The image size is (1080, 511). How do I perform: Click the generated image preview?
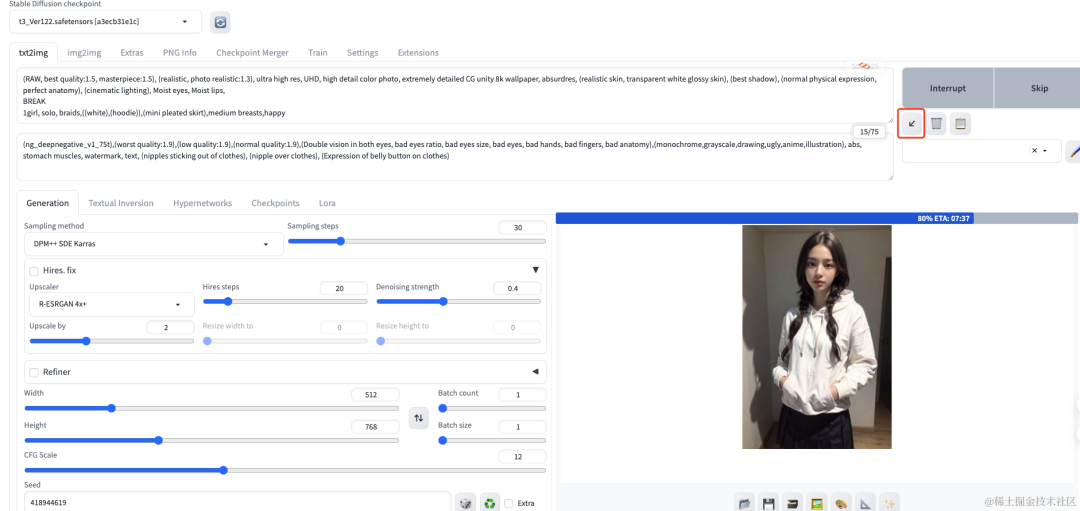(x=816, y=337)
